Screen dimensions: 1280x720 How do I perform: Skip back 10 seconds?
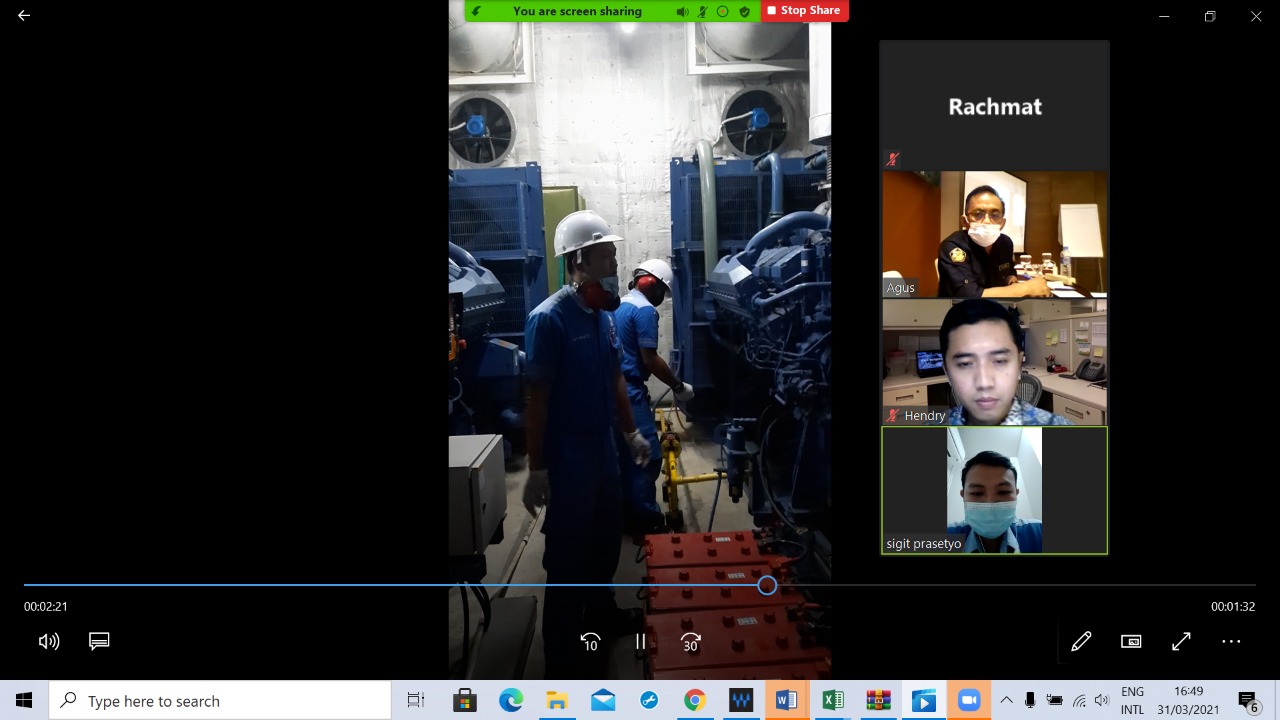click(x=590, y=642)
